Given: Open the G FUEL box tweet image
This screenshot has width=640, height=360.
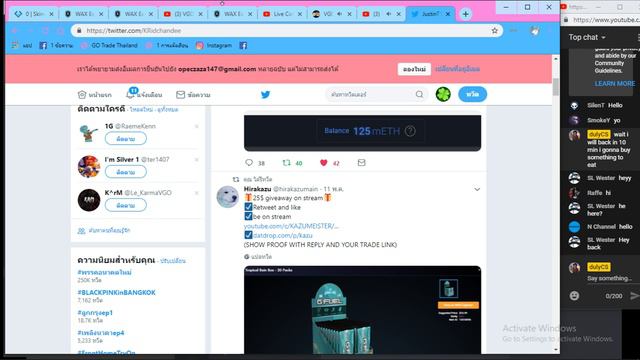Looking at the screenshot, I should point(362,310).
